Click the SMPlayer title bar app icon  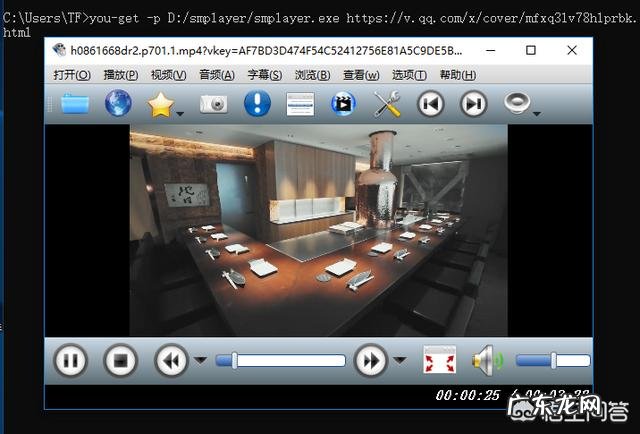(x=59, y=50)
